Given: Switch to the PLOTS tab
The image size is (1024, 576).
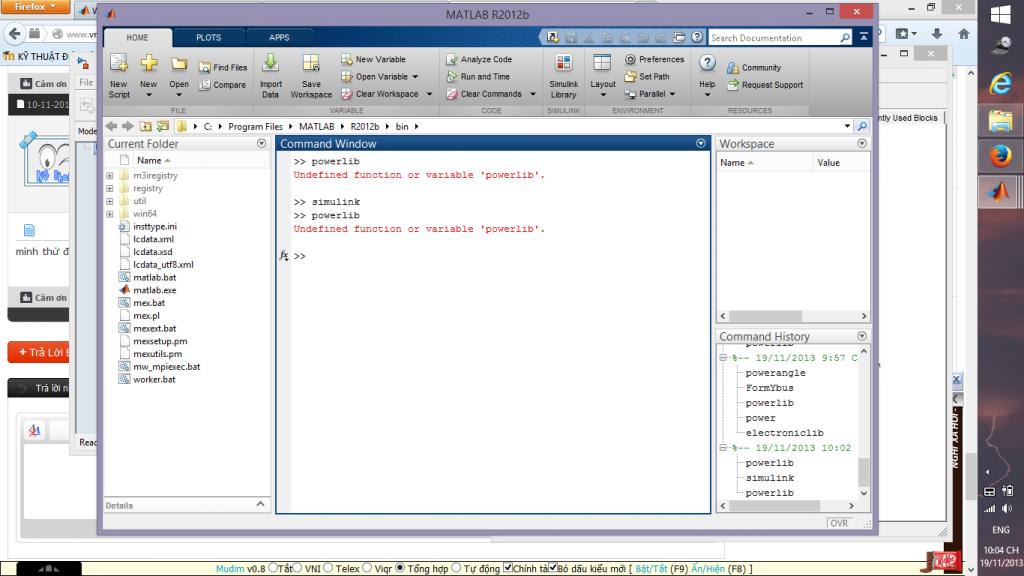Looking at the screenshot, I should [x=209, y=38].
